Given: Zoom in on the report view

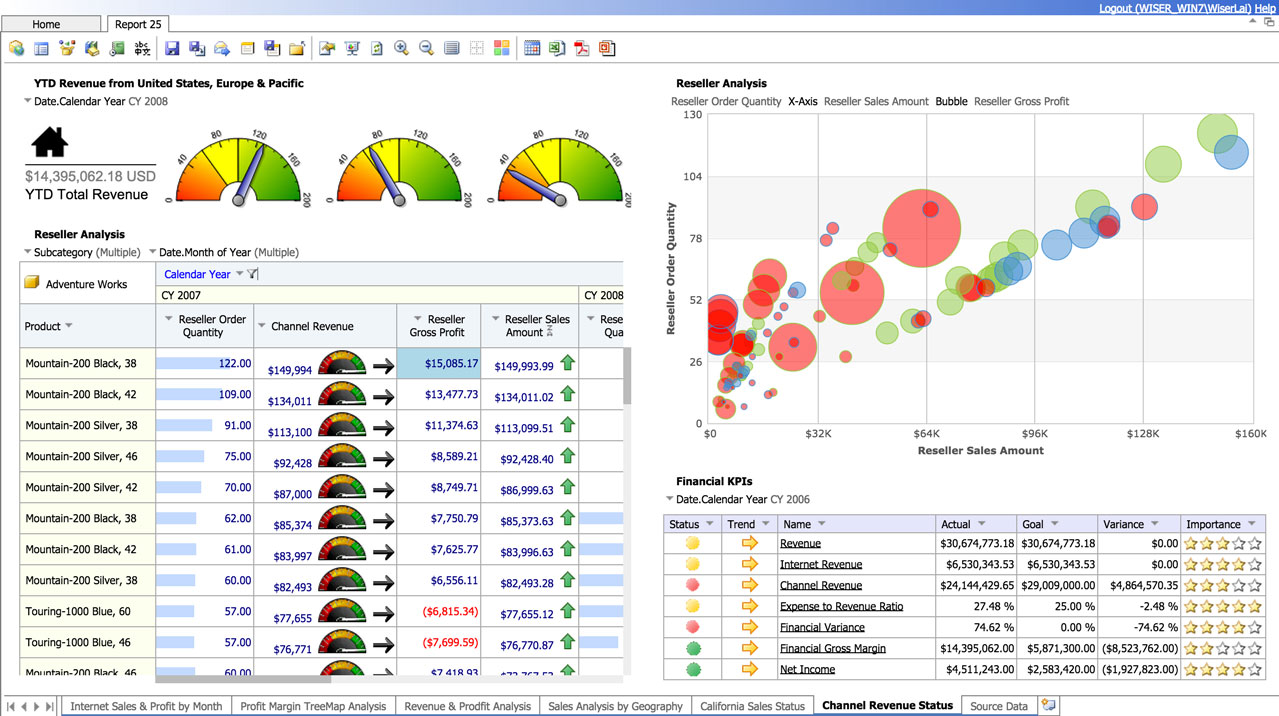Looking at the screenshot, I should point(401,47).
